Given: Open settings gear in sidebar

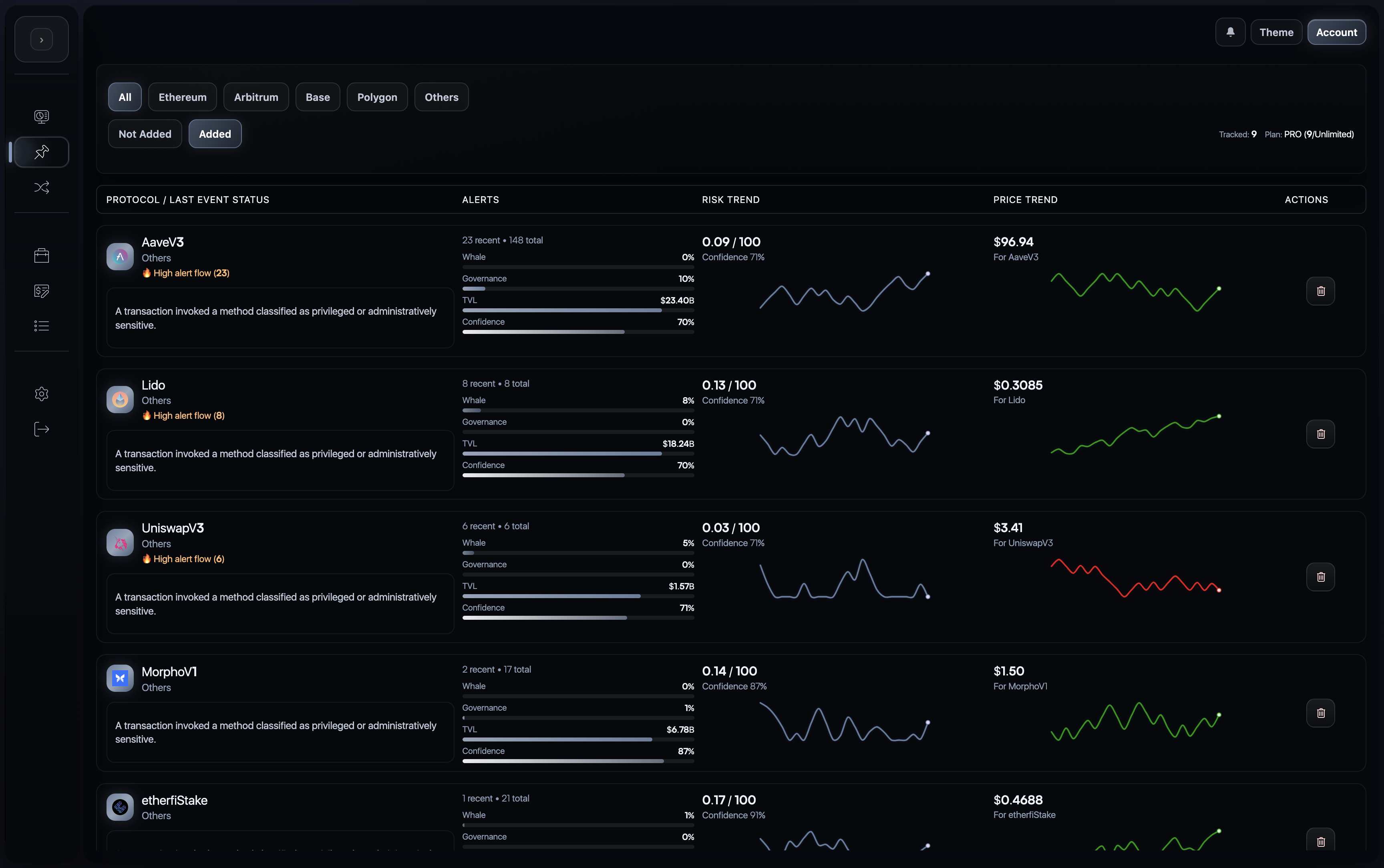Looking at the screenshot, I should click(x=41, y=394).
